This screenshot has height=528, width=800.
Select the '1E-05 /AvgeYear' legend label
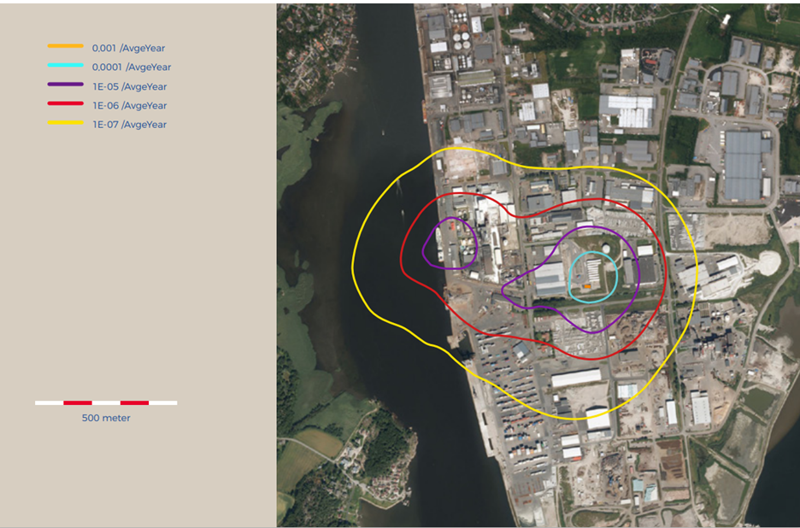click(x=130, y=87)
